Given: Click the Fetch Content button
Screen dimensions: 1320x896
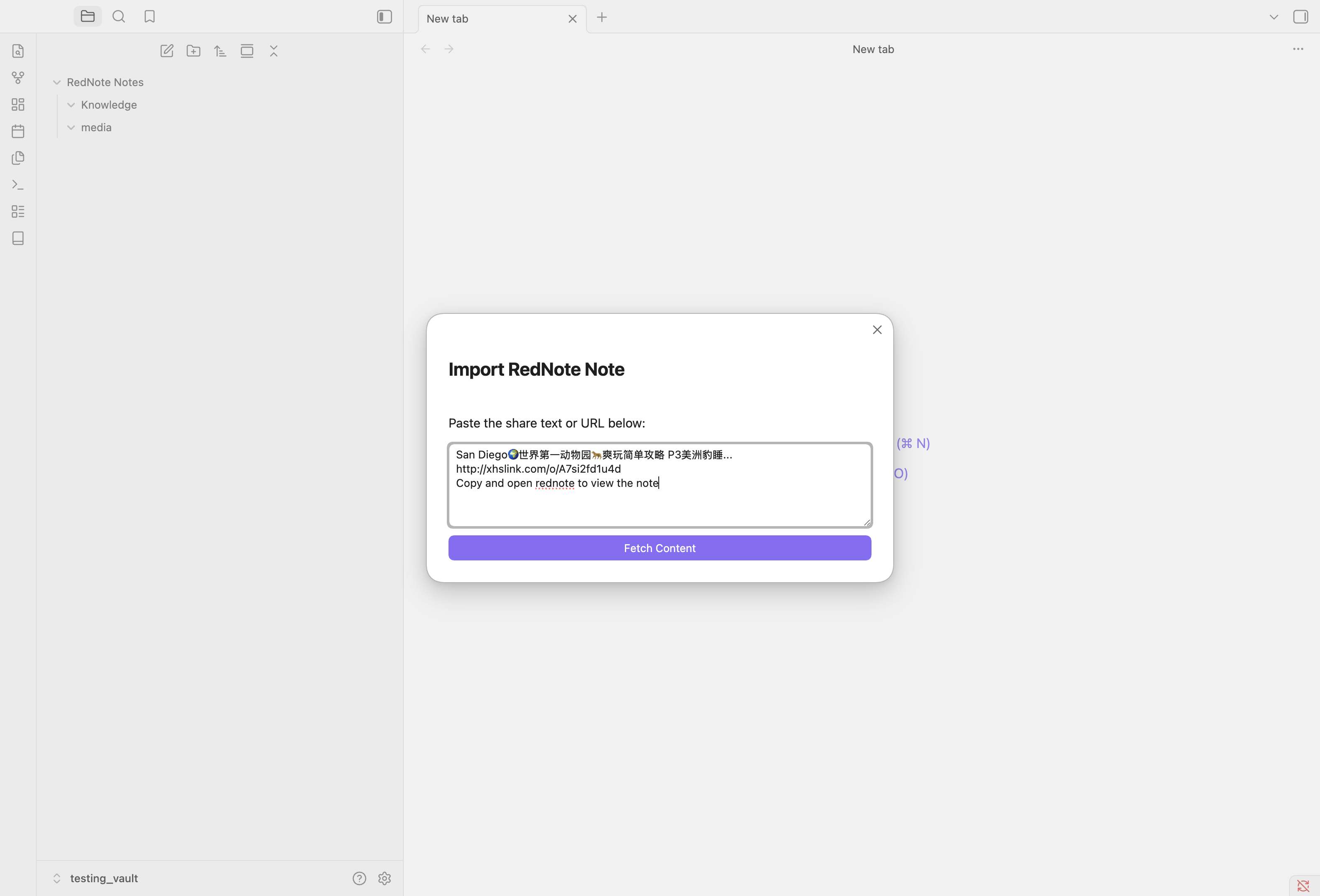Looking at the screenshot, I should point(660,548).
